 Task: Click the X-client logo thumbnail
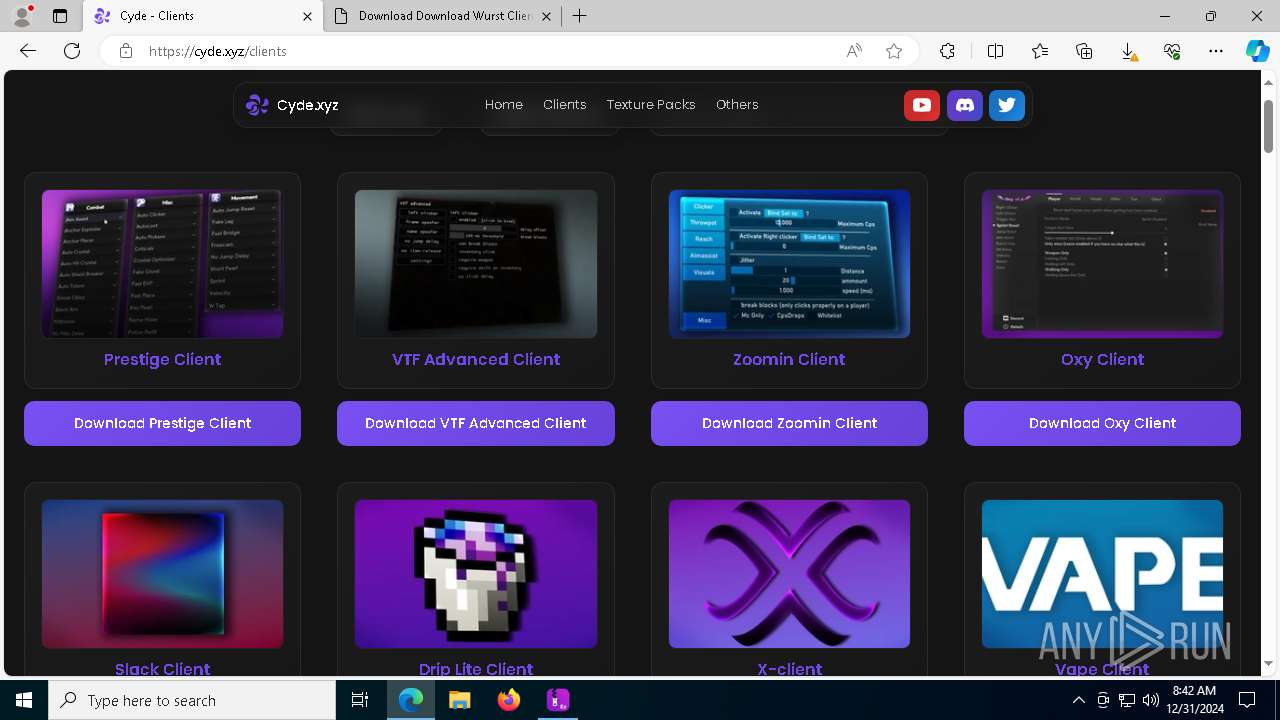789,574
